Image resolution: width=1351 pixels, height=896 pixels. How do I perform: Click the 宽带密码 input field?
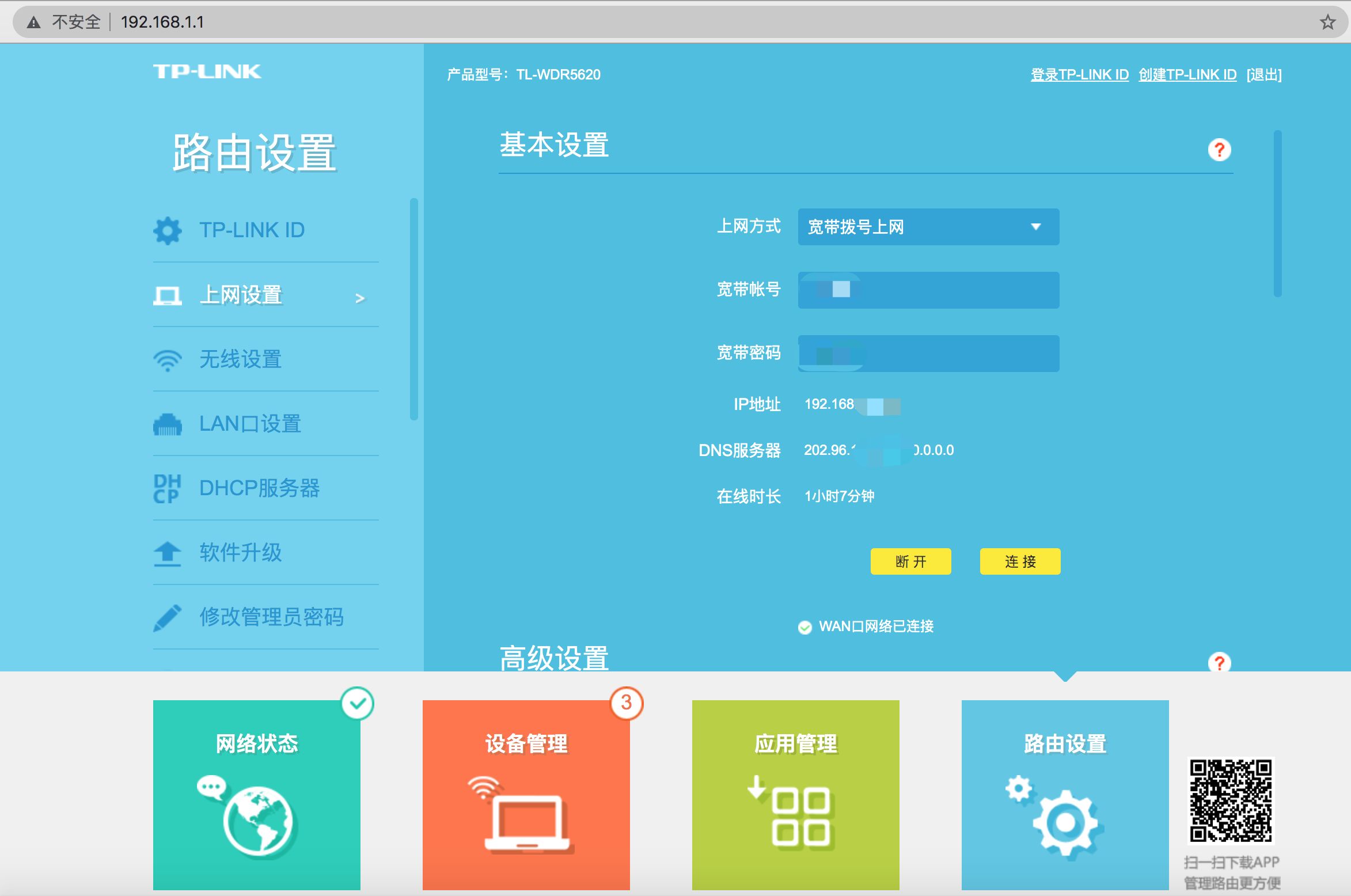(928, 354)
